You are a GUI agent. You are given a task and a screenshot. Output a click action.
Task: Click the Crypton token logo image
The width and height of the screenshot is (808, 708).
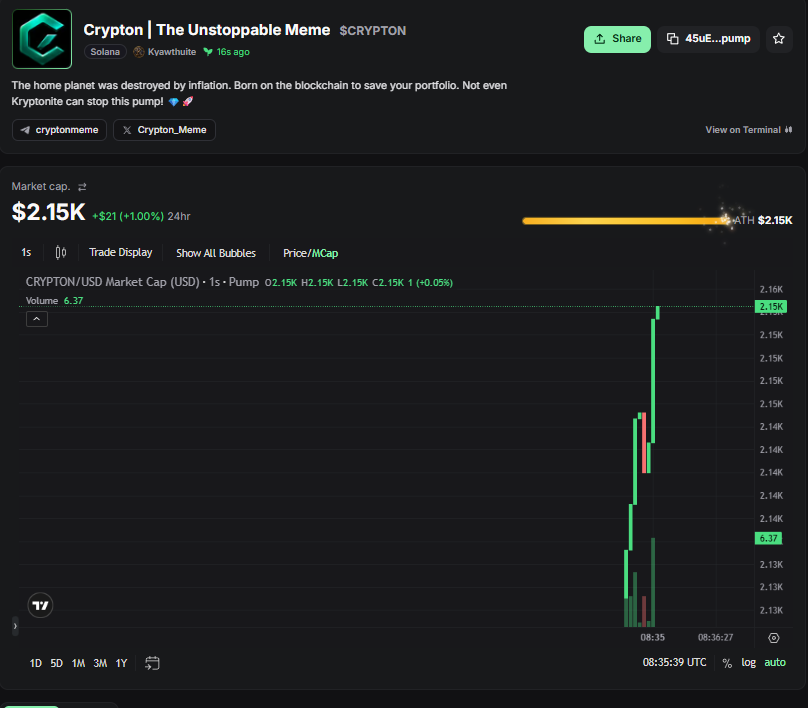pos(42,39)
